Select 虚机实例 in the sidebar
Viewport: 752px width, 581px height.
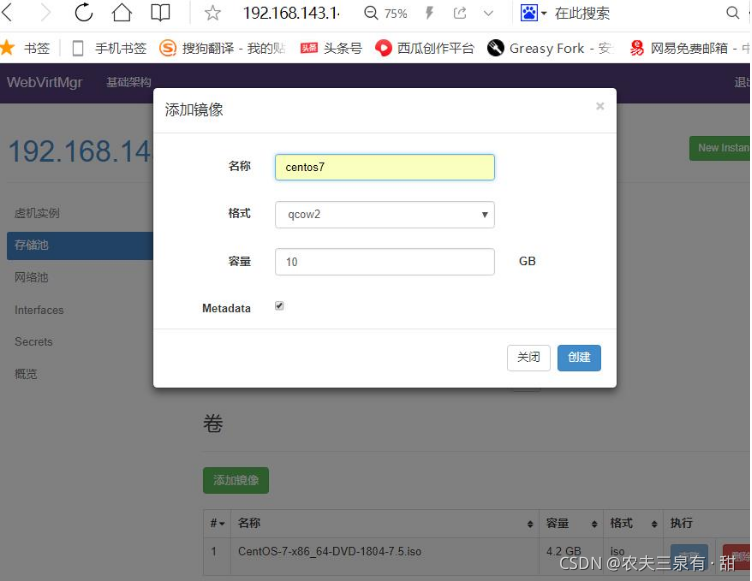[x=37, y=213]
